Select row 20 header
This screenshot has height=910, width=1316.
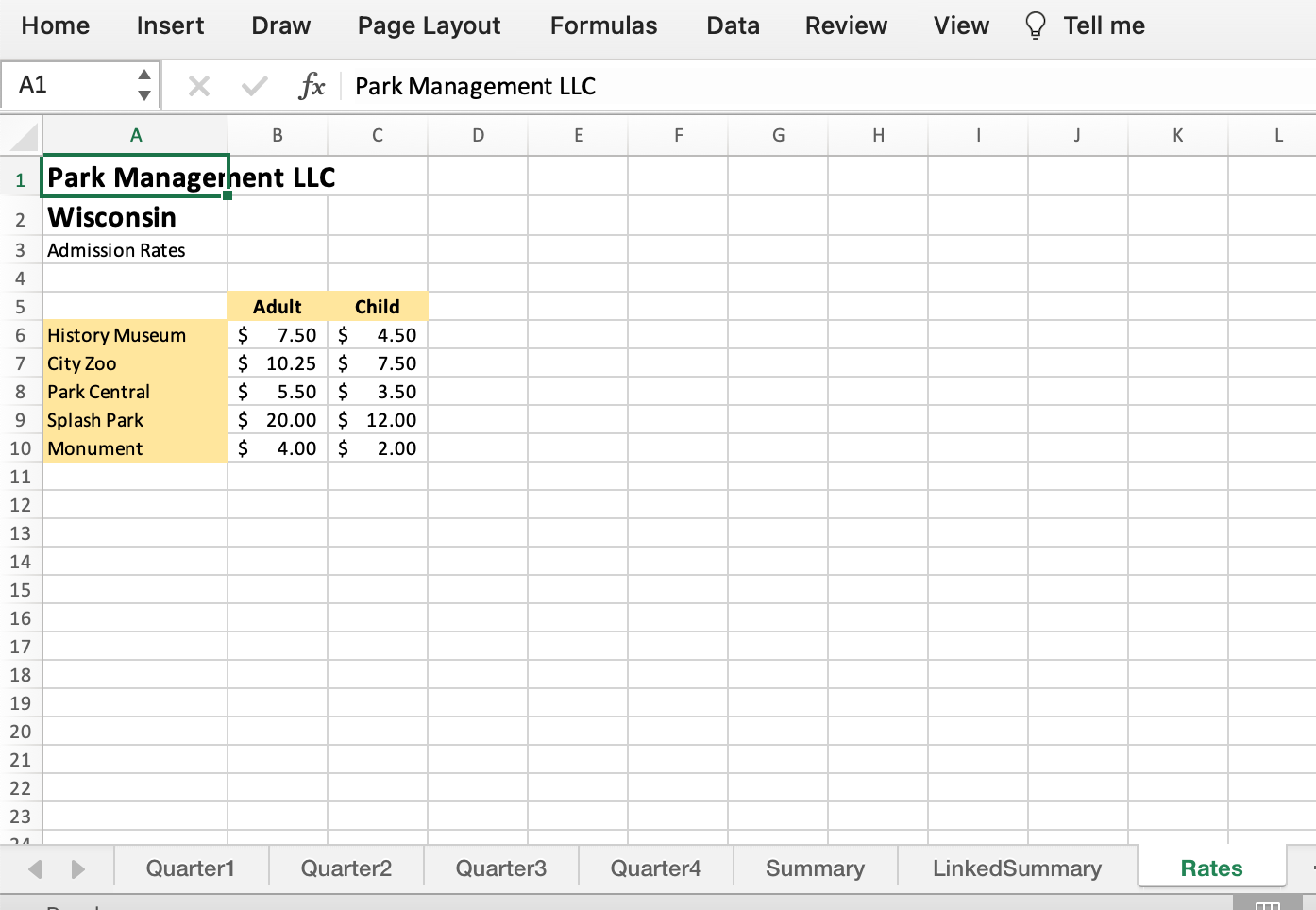click(21, 732)
